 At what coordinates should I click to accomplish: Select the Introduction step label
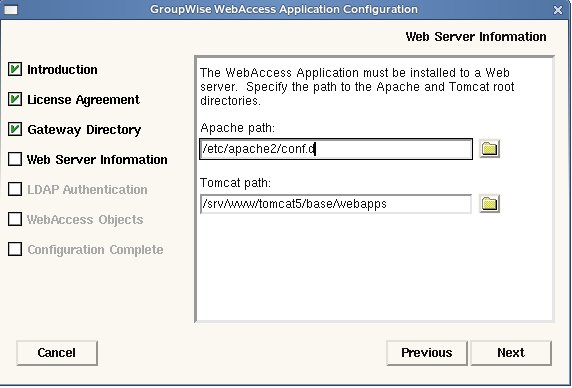point(62,69)
